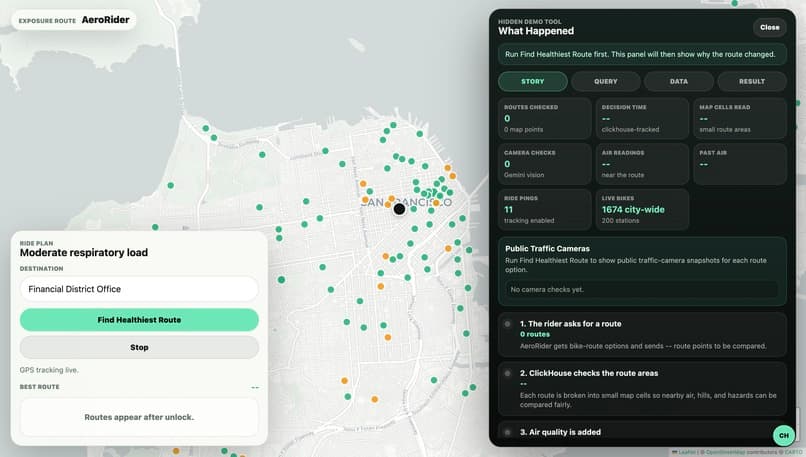This screenshot has height=457, width=806.
Task: Click the Live Bikes stat card
Action: pyautogui.click(x=642, y=209)
